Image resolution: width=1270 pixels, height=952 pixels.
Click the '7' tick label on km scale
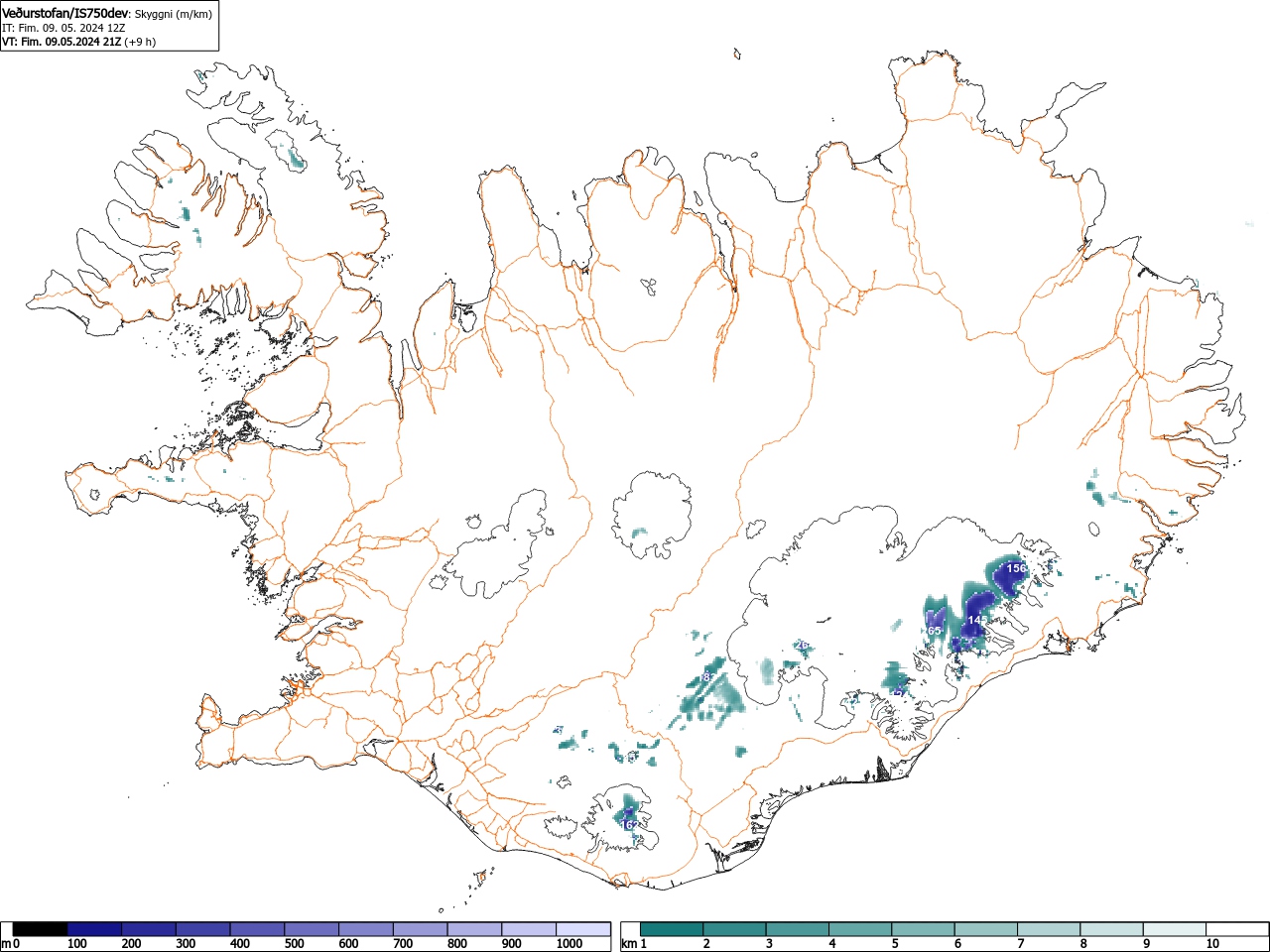coord(1021,945)
